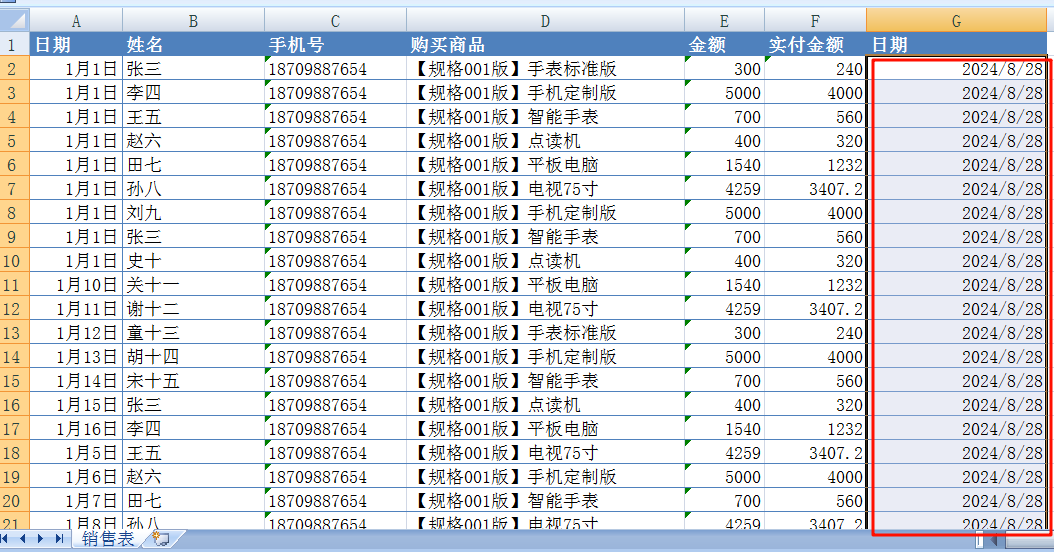The image size is (1054, 552).
Task: Select column A header
Action: [76, 20]
